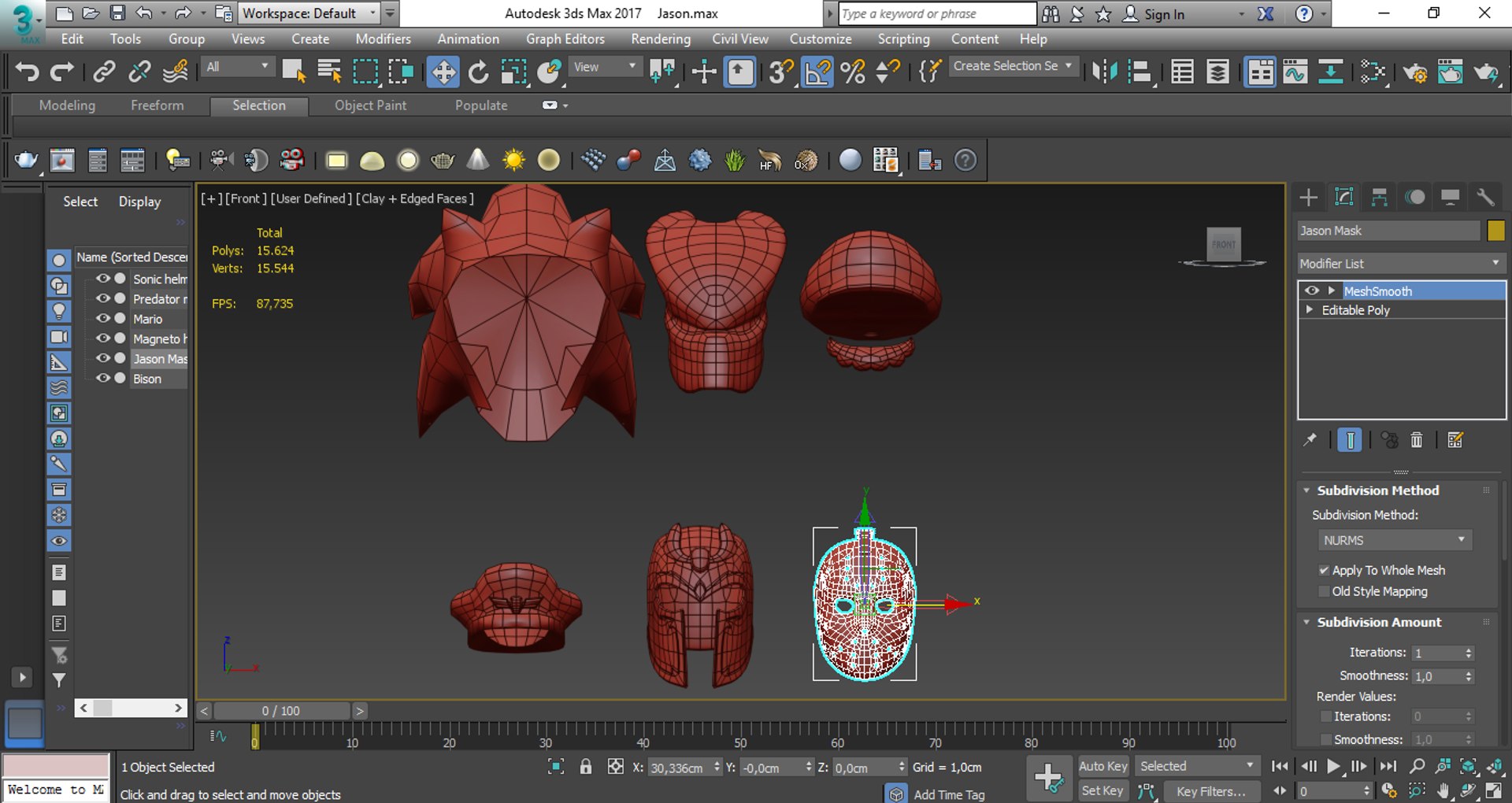This screenshot has width=1512, height=803.
Task: Switch to the Utilities wrench panel
Action: tap(1485, 197)
